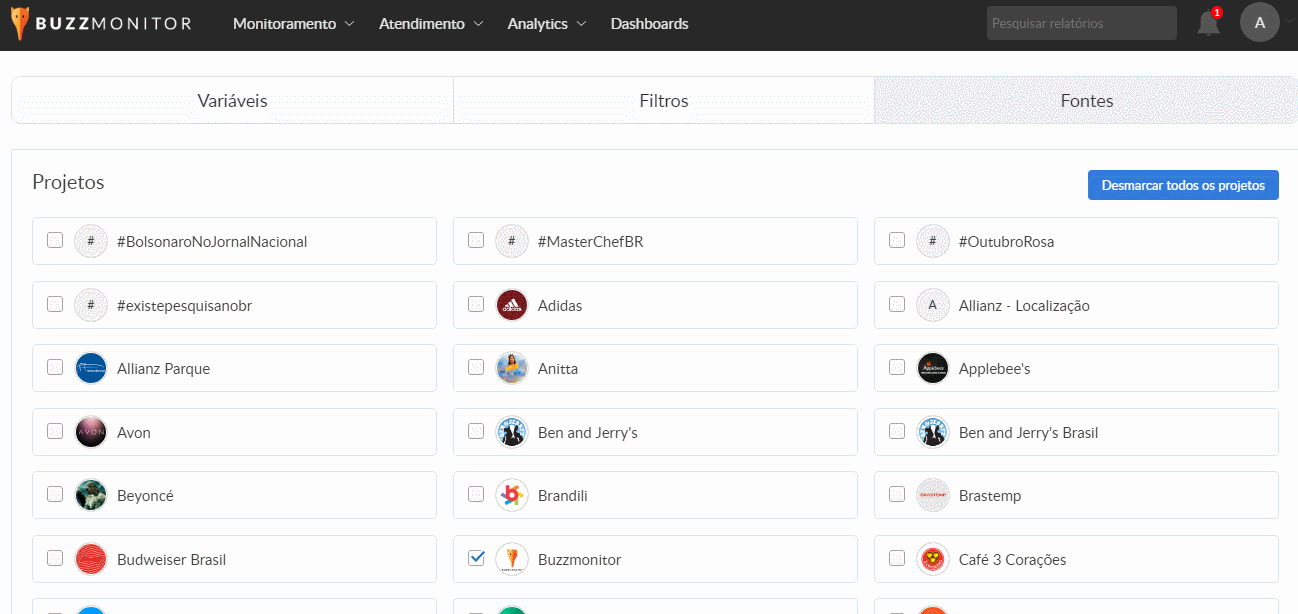This screenshot has width=1298, height=614.
Task: Click the Pesquisar relatórios search field
Action: click(1081, 23)
